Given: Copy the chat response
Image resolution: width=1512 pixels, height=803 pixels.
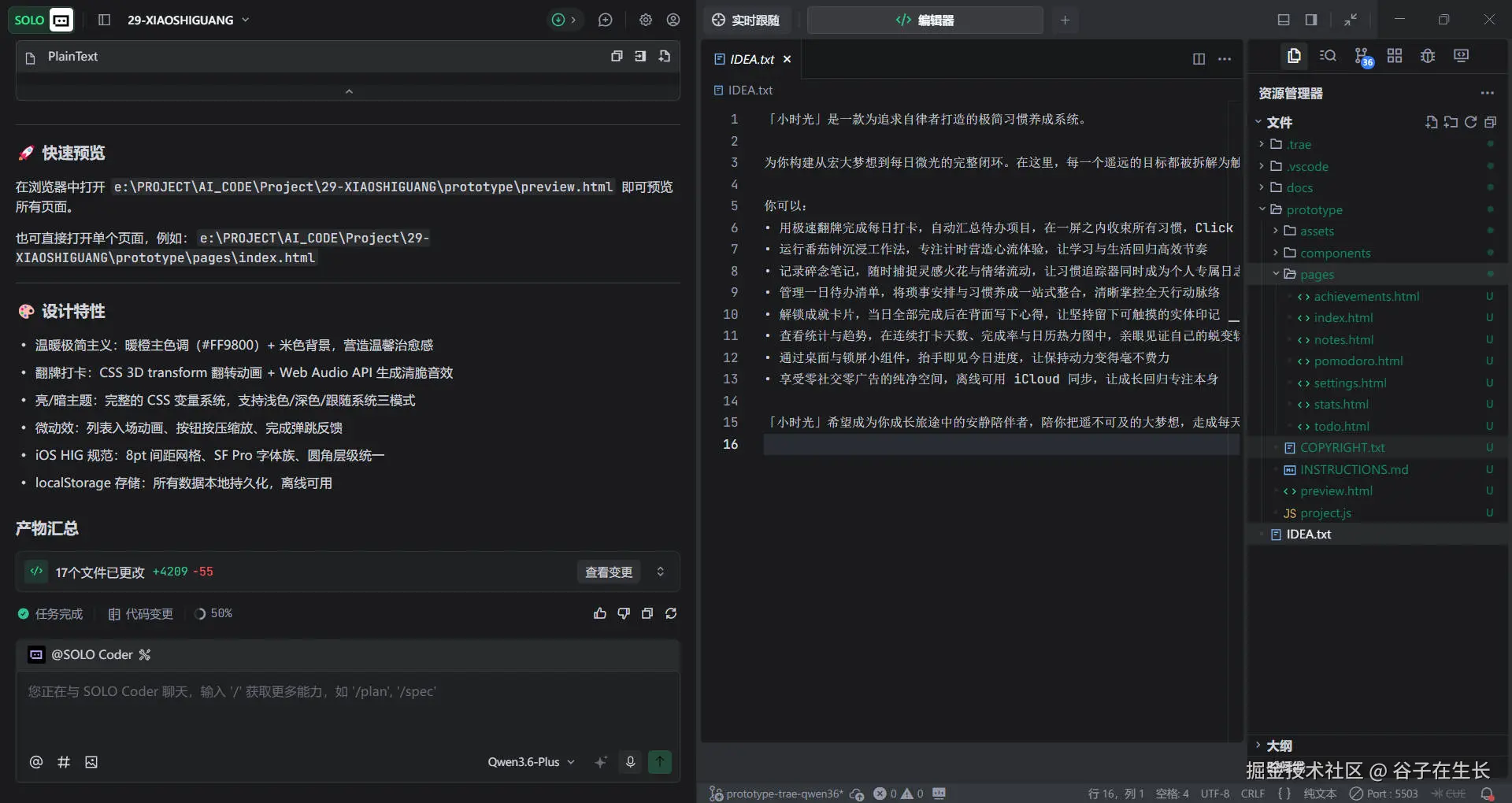Looking at the screenshot, I should [647, 613].
